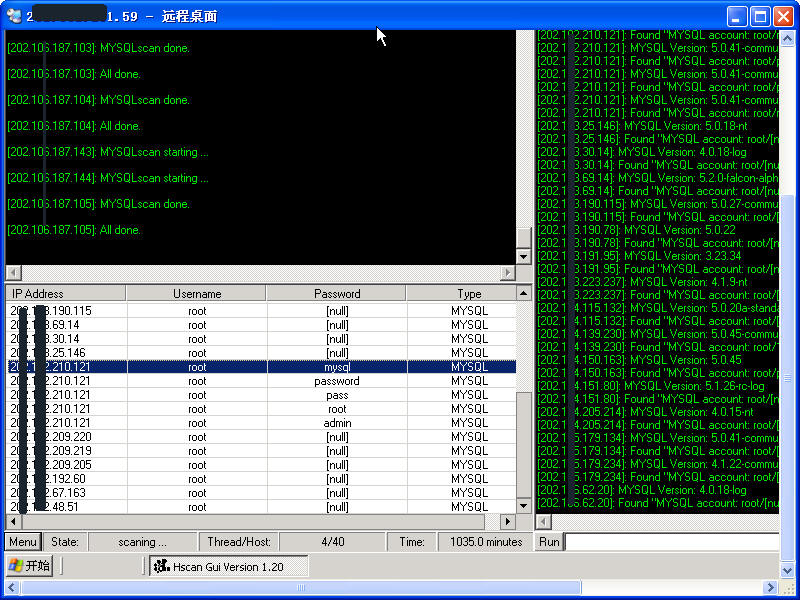Select the result row ending 69.14
800x600 pixels.
coord(261,325)
